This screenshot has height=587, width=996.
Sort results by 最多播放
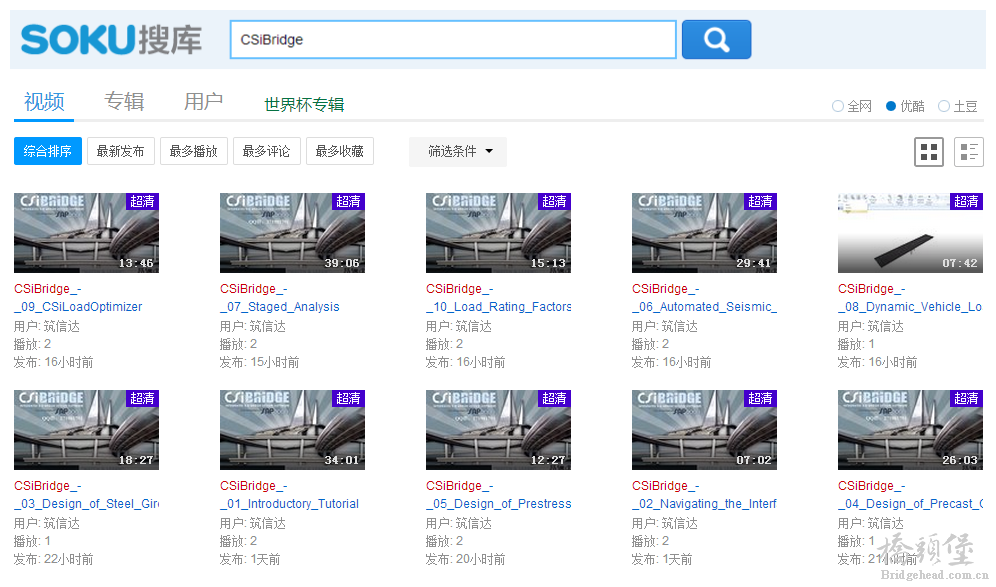click(x=194, y=151)
